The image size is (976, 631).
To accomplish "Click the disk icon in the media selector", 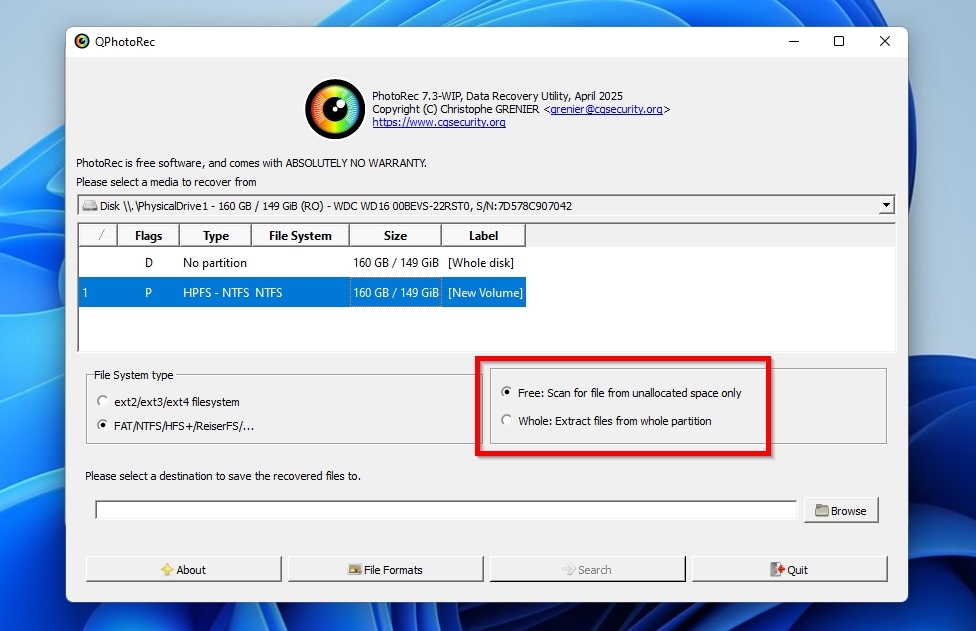I will point(91,205).
